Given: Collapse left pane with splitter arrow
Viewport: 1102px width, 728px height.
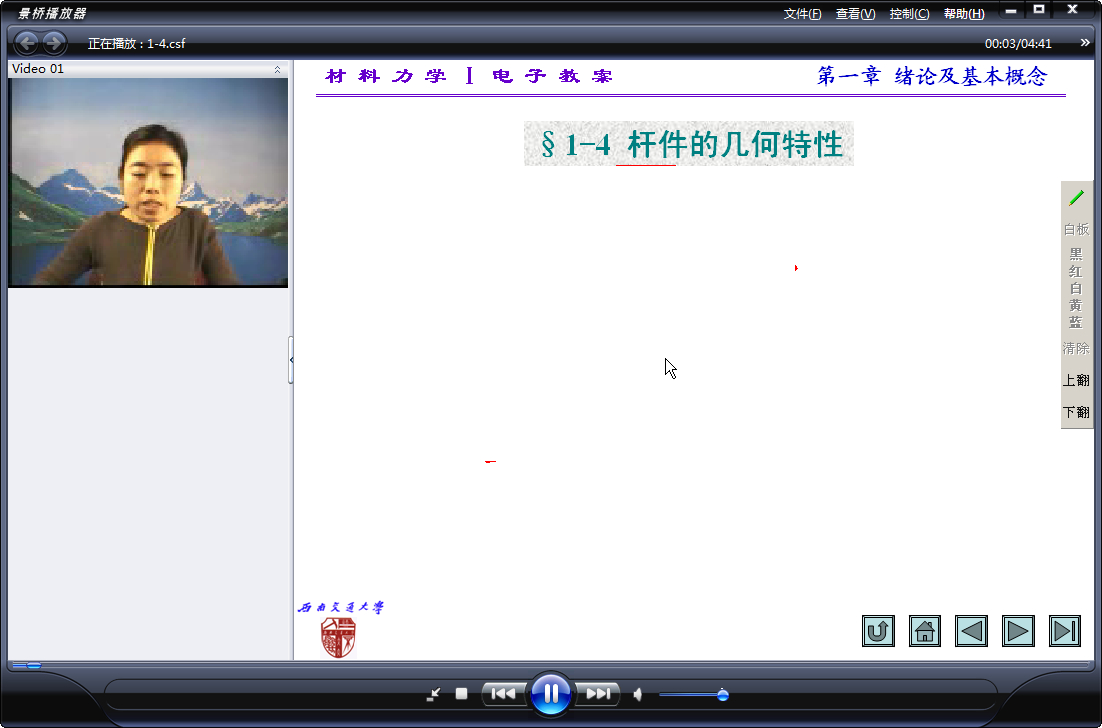Looking at the screenshot, I should tap(291, 360).
